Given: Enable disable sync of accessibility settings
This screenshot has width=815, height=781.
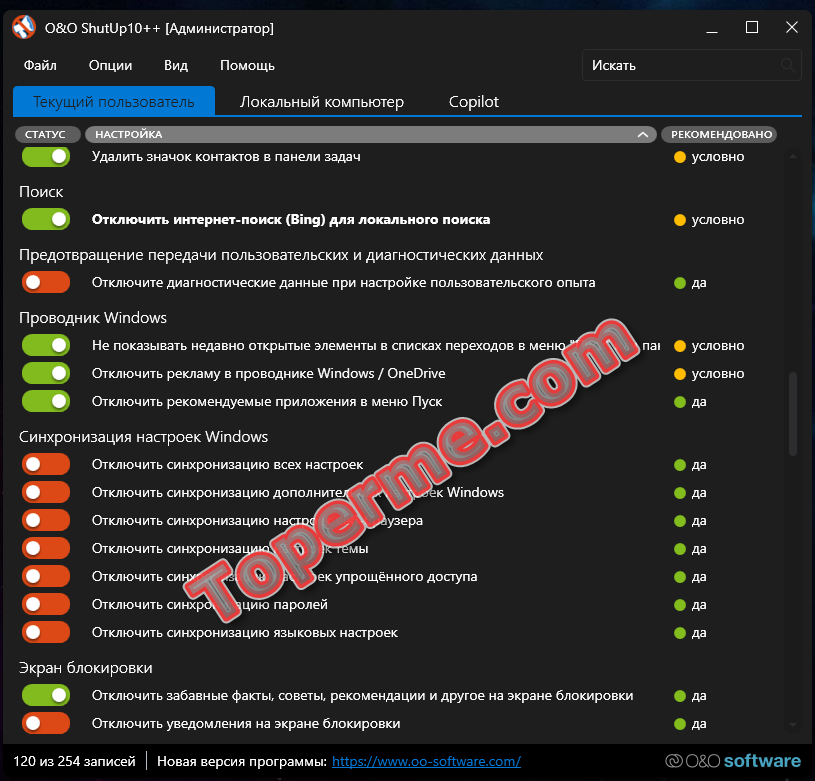Looking at the screenshot, I should coord(46,576).
